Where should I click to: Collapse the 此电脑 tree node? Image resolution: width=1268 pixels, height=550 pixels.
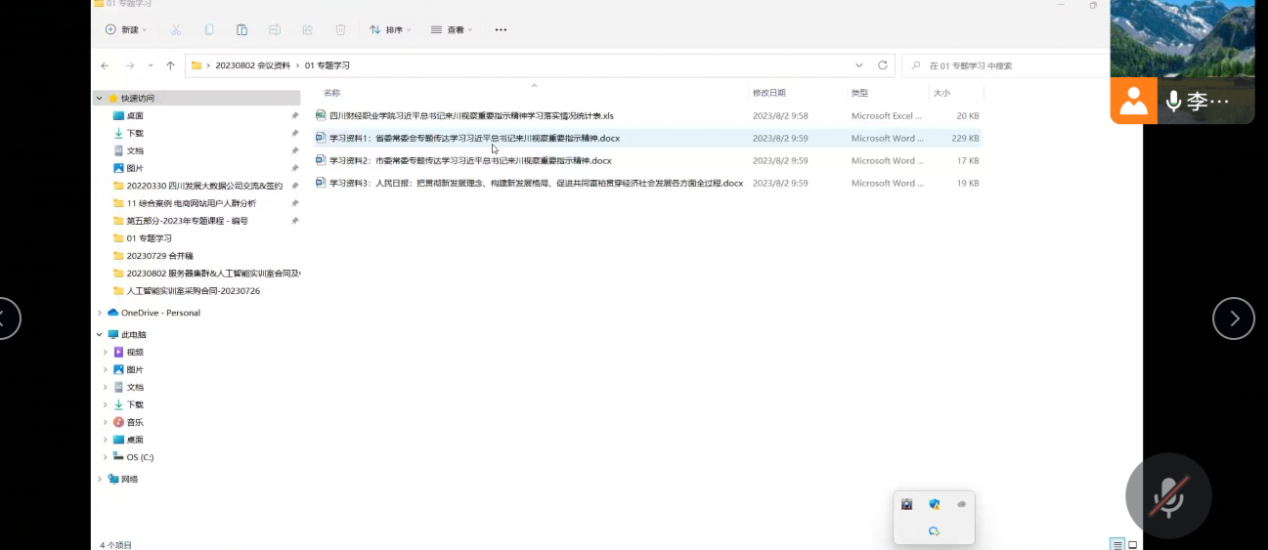coord(99,335)
